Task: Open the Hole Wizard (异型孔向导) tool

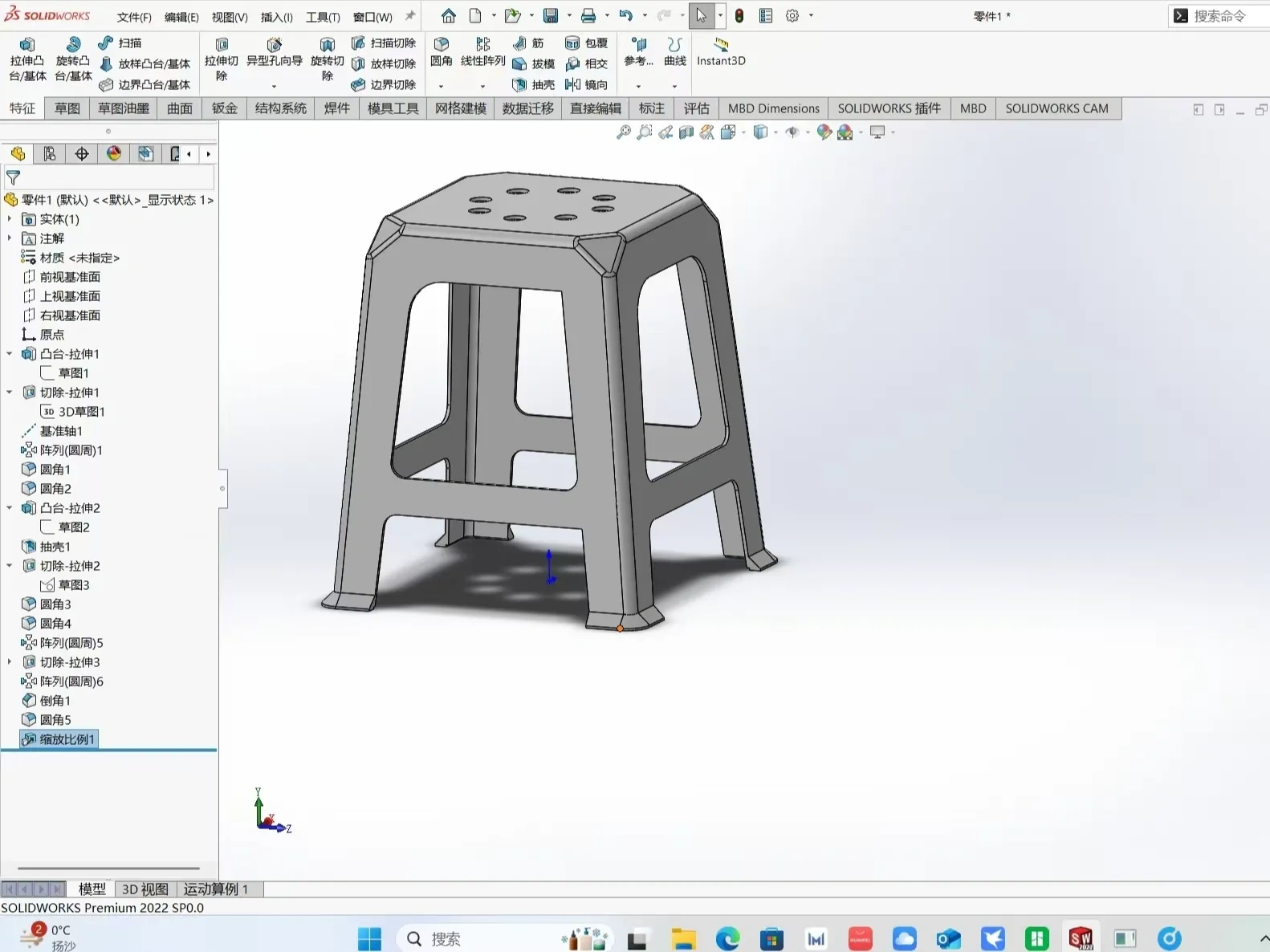Action: click(x=274, y=53)
